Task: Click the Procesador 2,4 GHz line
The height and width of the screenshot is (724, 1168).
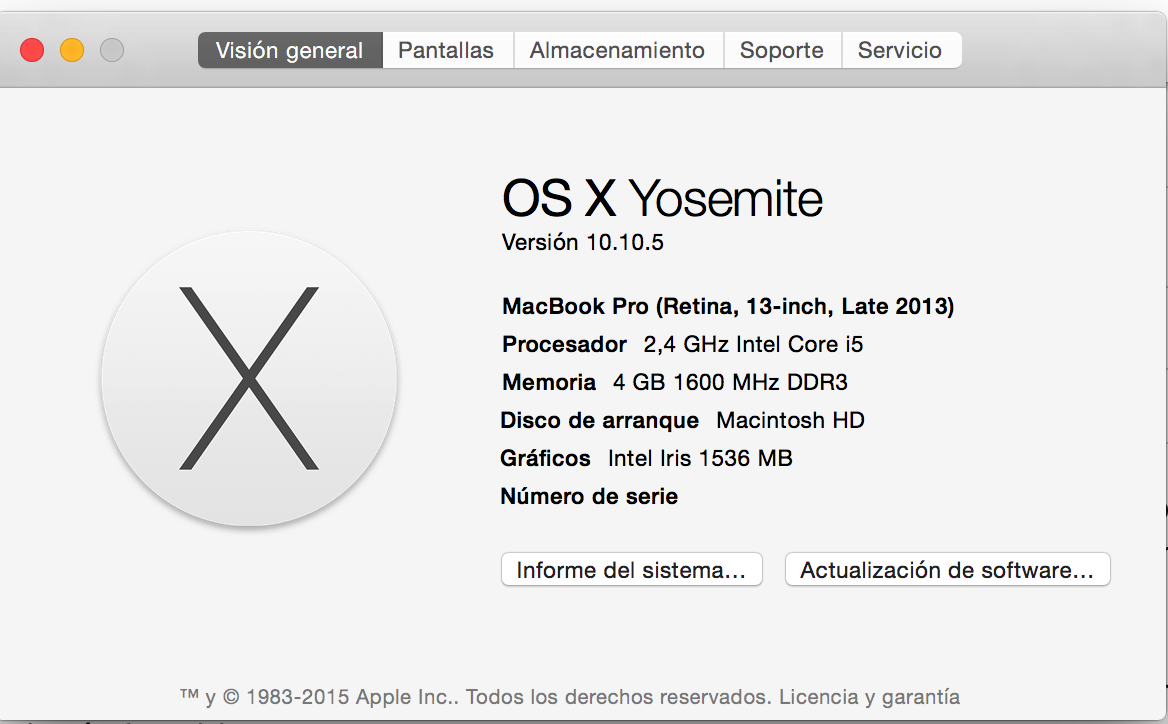Action: pos(683,345)
